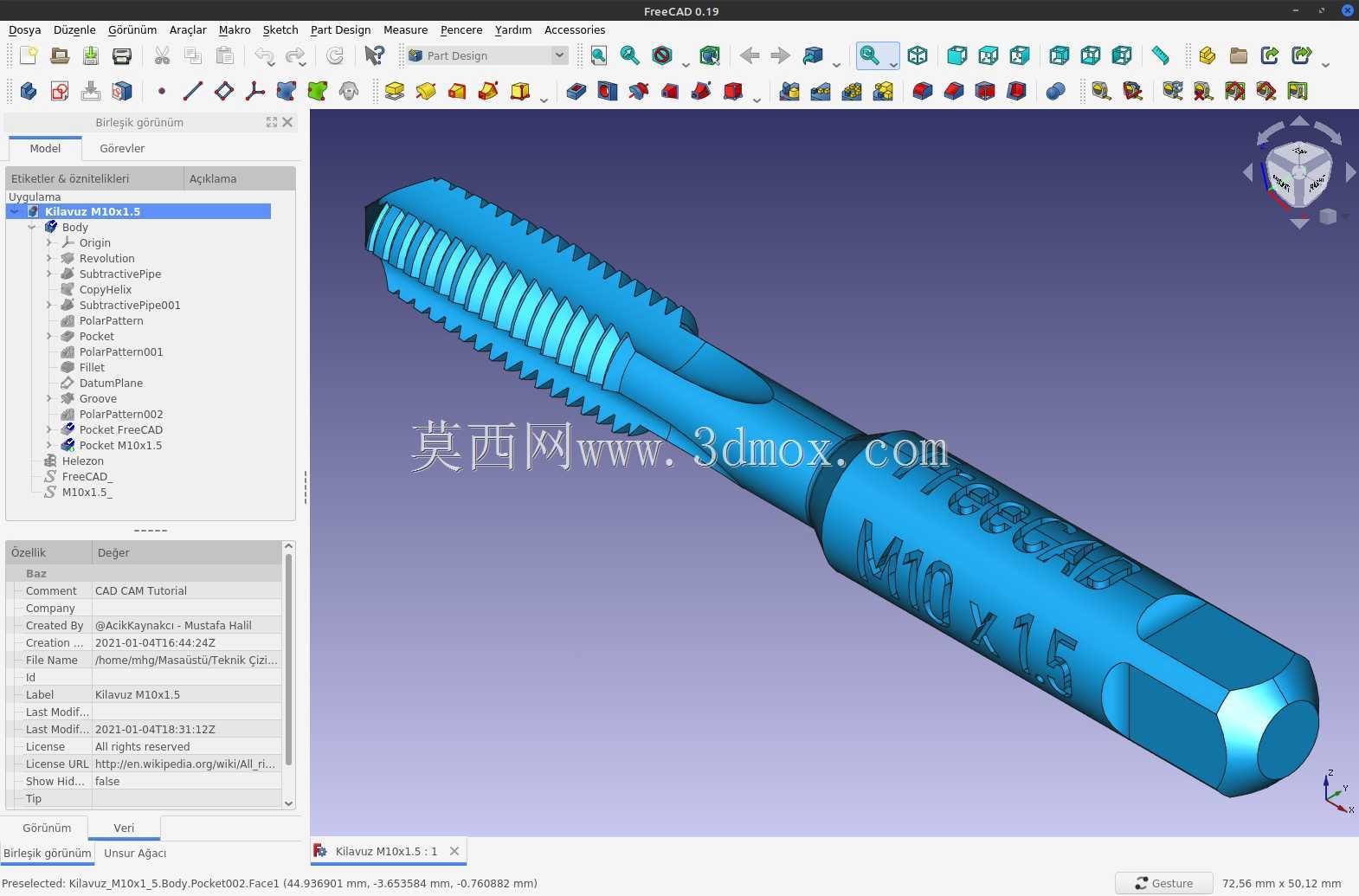Set the isometric view using its cube icon
Image resolution: width=1359 pixels, height=896 pixels.
pos(918,56)
